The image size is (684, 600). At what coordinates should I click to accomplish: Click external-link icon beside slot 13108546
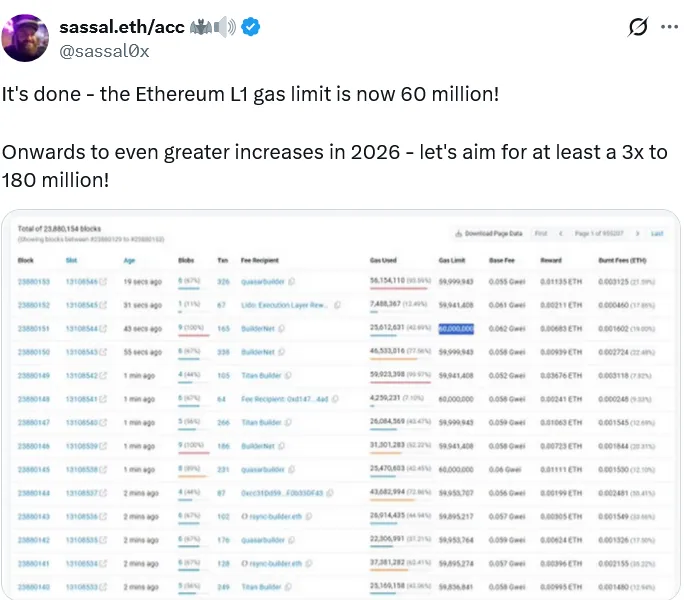pos(104,281)
